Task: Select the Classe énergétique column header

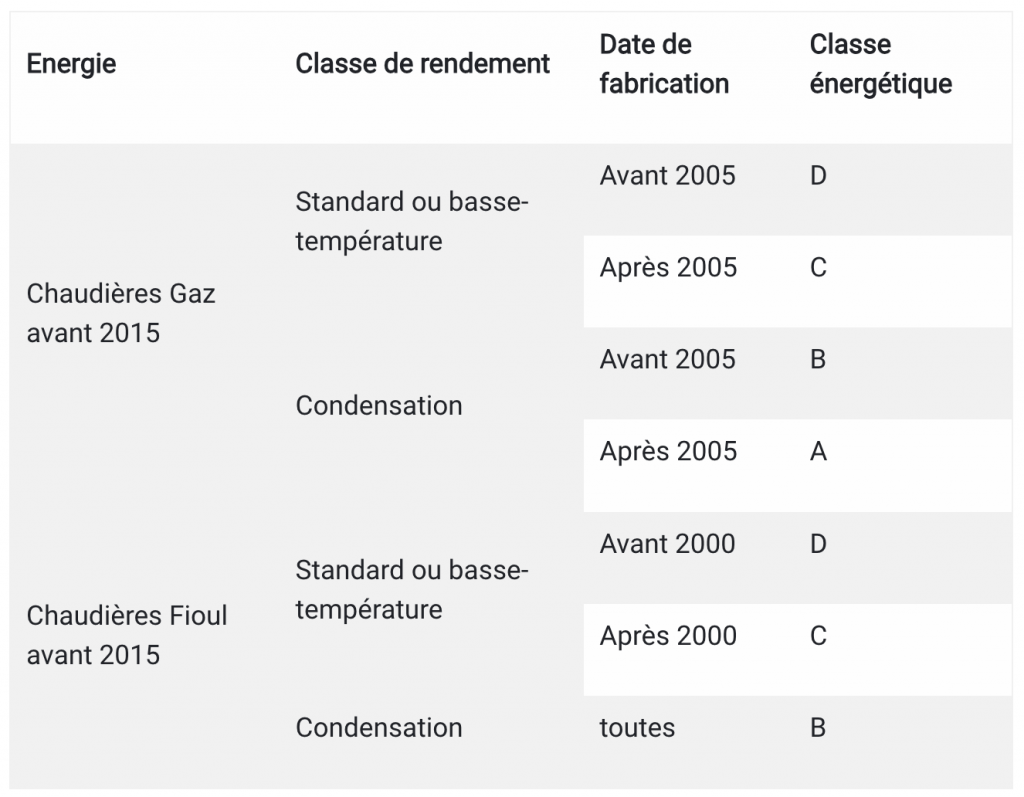Action: click(x=880, y=64)
